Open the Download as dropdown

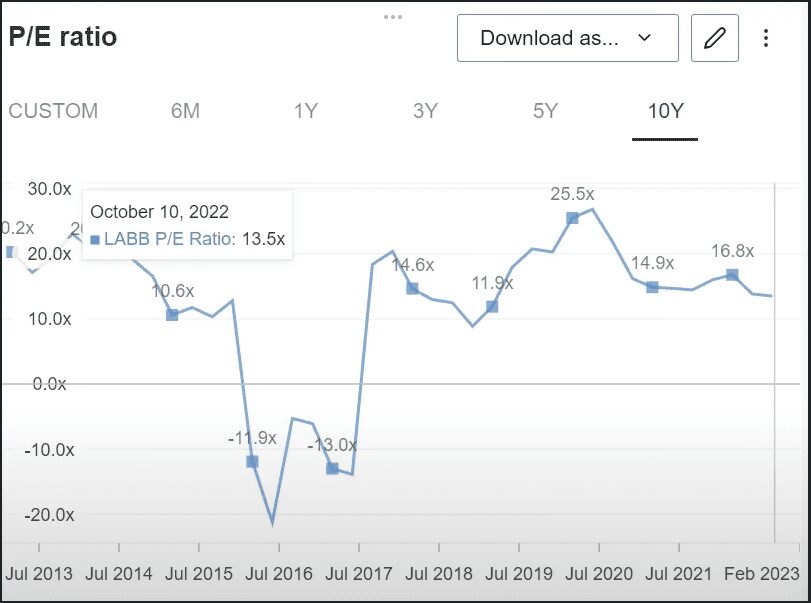click(x=567, y=39)
